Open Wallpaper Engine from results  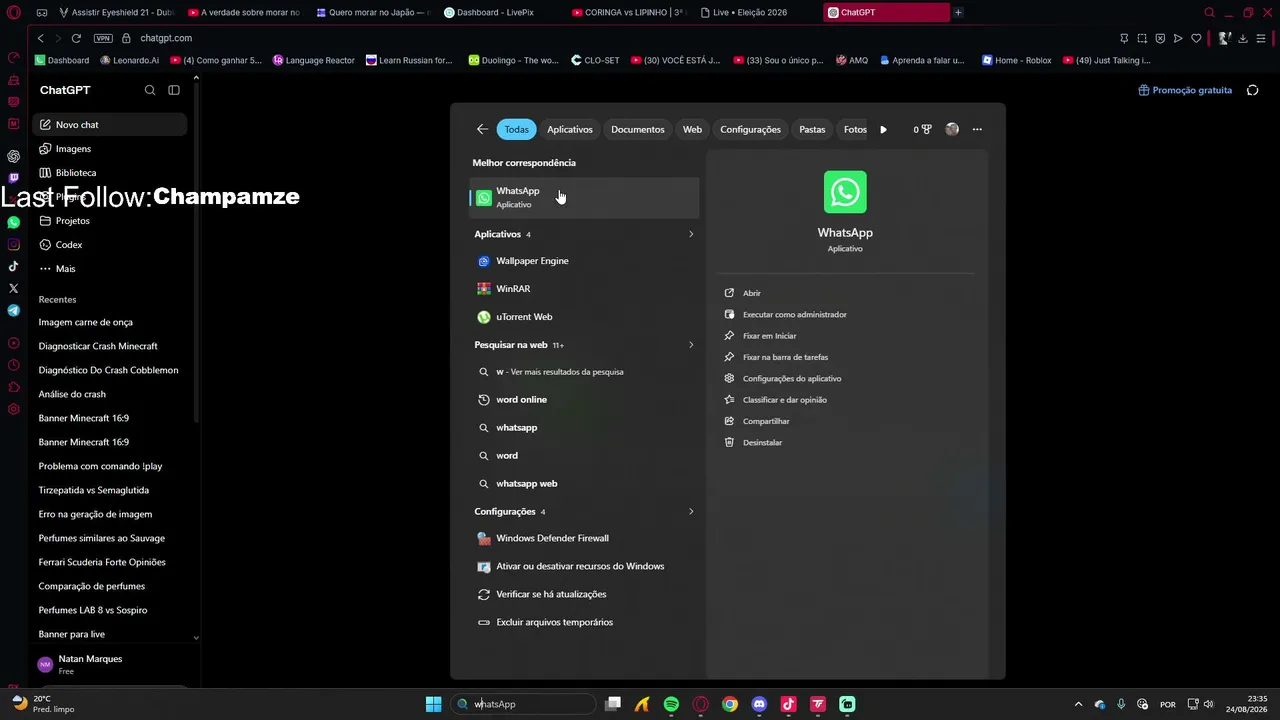584,261
